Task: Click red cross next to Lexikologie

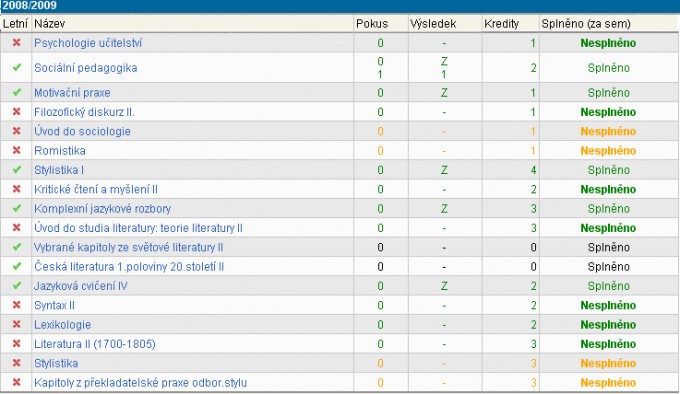Action: click(x=16, y=324)
